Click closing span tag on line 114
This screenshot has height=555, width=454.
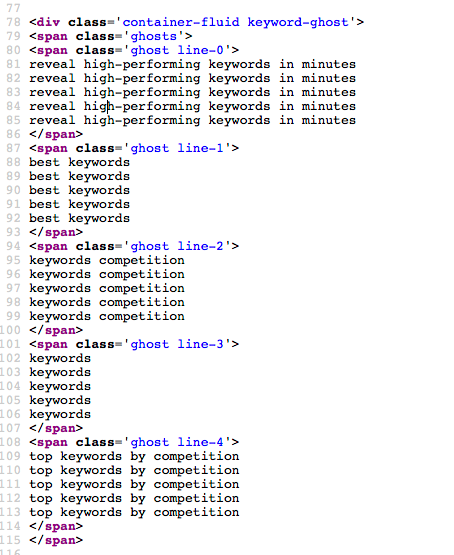point(56,526)
